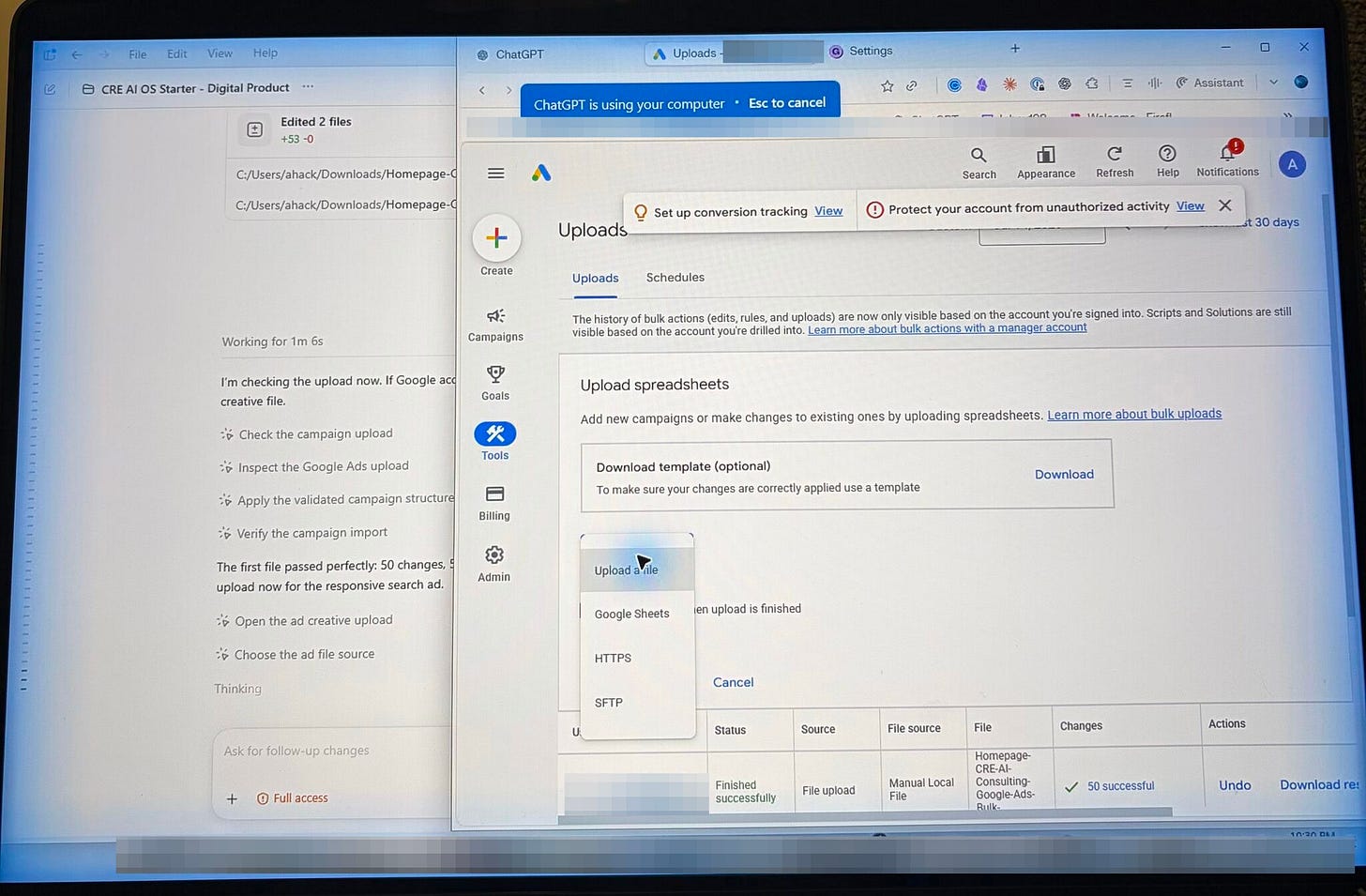Screen dimensions: 1366x896
Task: Open the browser Extensions puzzle icon
Action: [x=1092, y=84]
